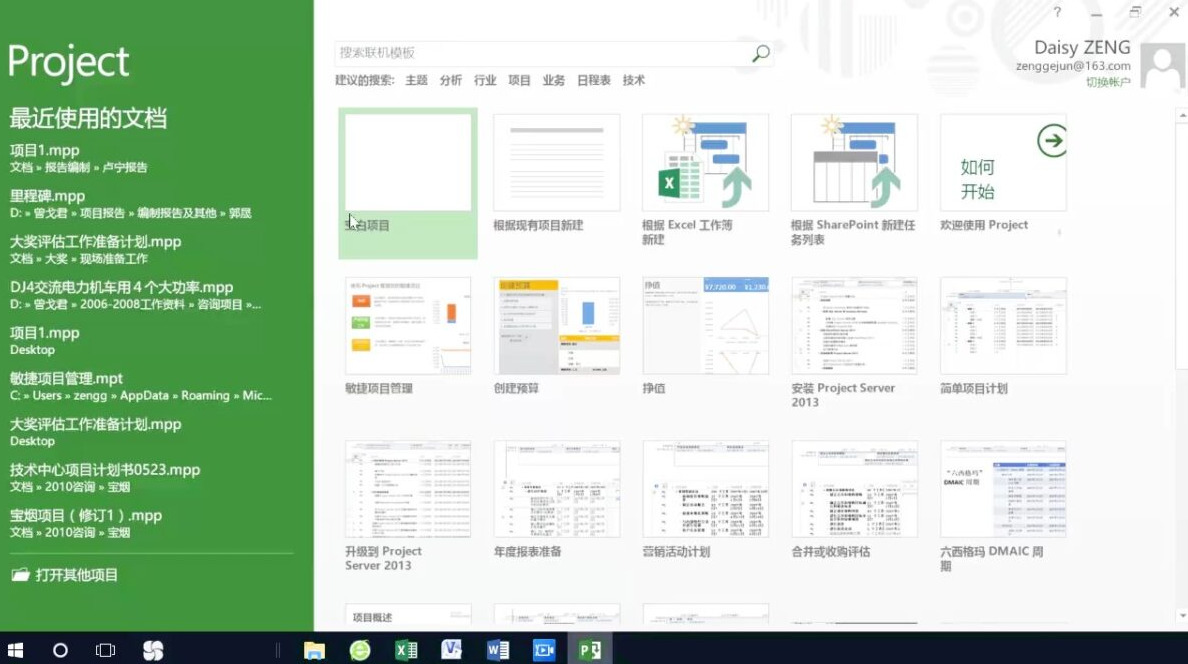Open the screen recorder app on taskbar
Image resolution: width=1188 pixels, height=664 pixels.
(544, 650)
